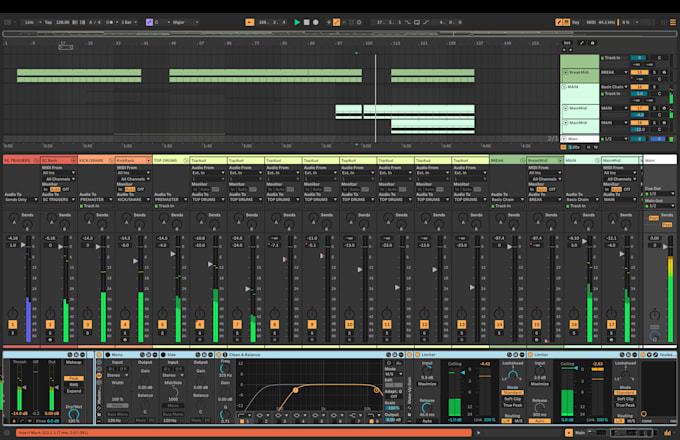The height and width of the screenshot is (440, 680).
Task: Start playback with the green Play button
Action: coord(297,22)
